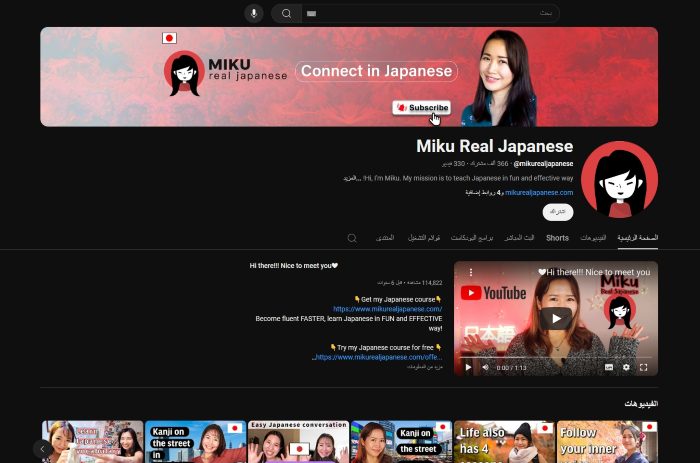Image resolution: width=700 pixels, height=463 pixels.
Task: Click the magnifier search icon in top bar
Action: [x=286, y=13]
